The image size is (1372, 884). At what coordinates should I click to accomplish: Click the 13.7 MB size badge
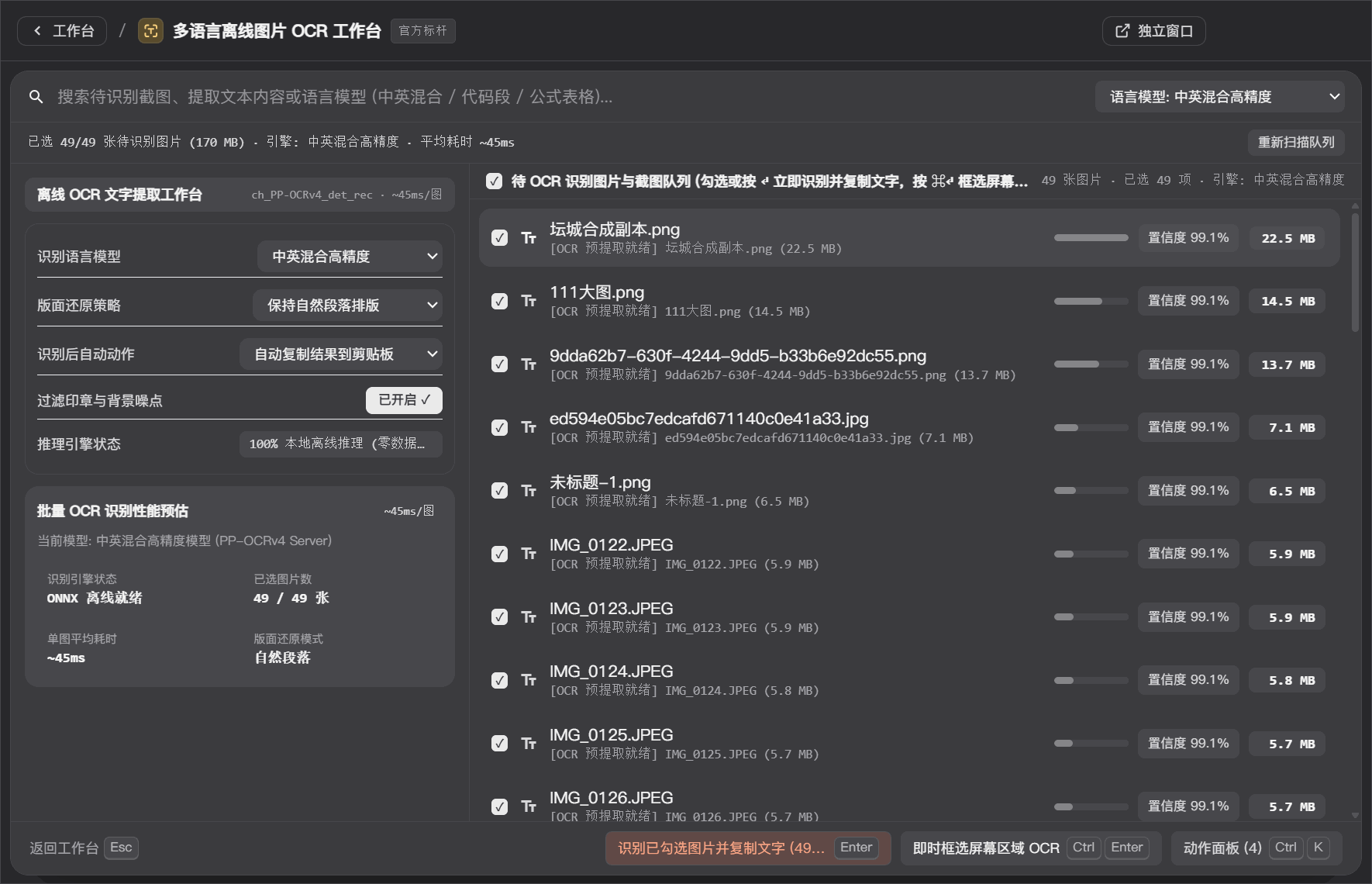(x=1288, y=364)
